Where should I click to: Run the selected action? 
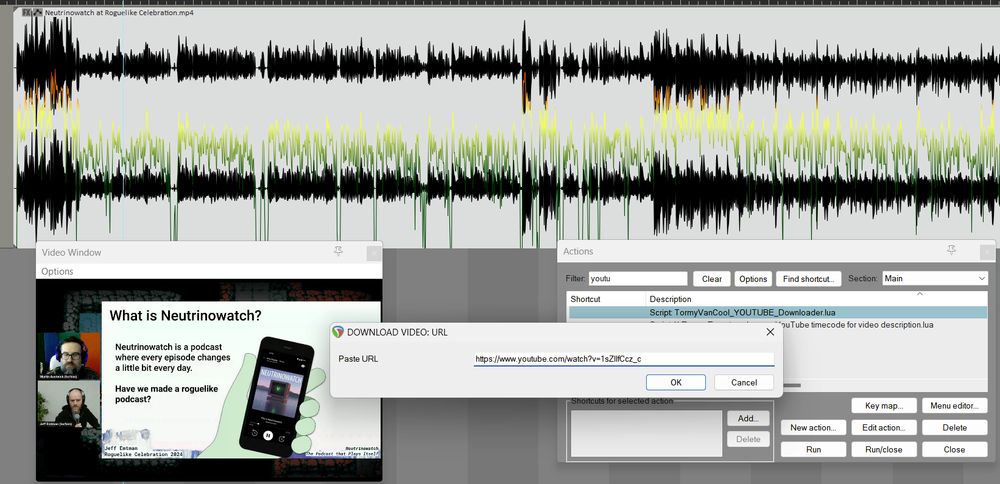tap(813, 449)
